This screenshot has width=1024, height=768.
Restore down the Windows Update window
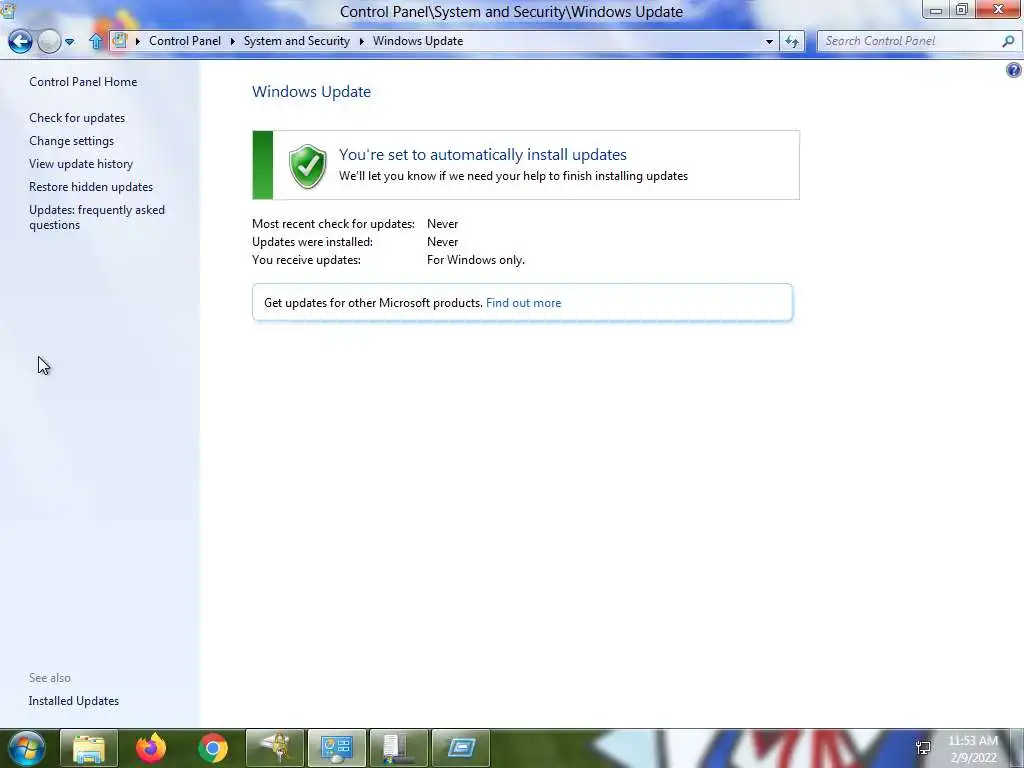(x=961, y=10)
